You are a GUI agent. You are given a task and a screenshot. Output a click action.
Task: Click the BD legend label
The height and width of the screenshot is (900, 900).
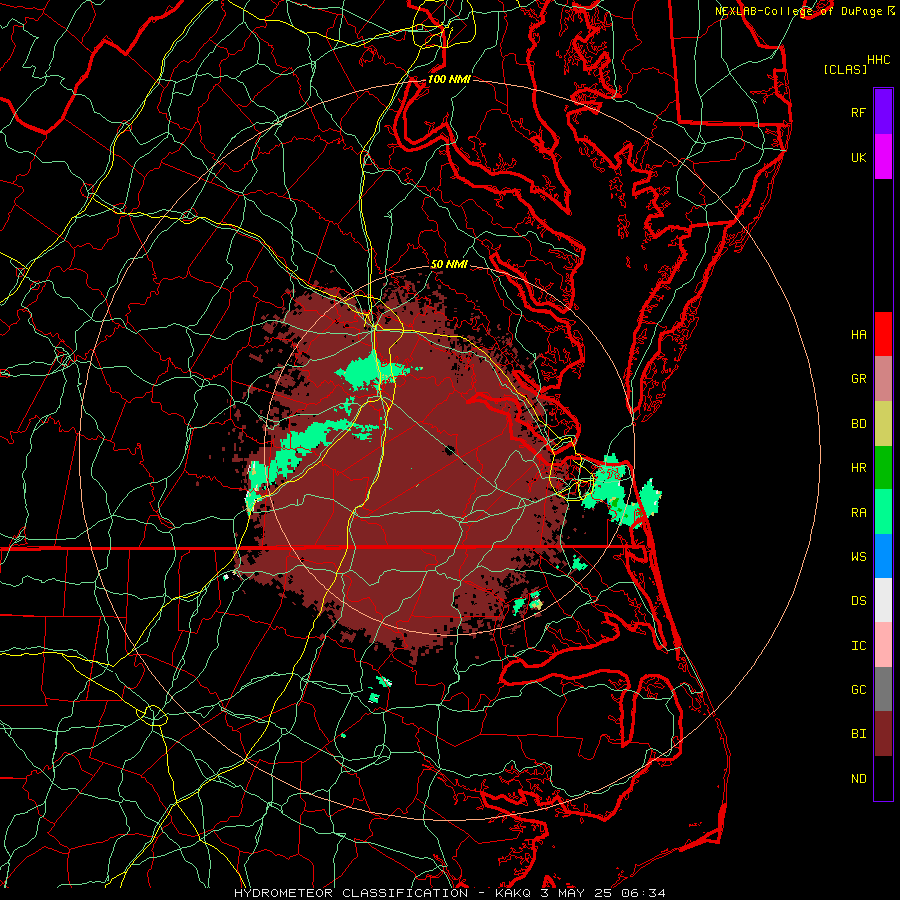pos(858,424)
